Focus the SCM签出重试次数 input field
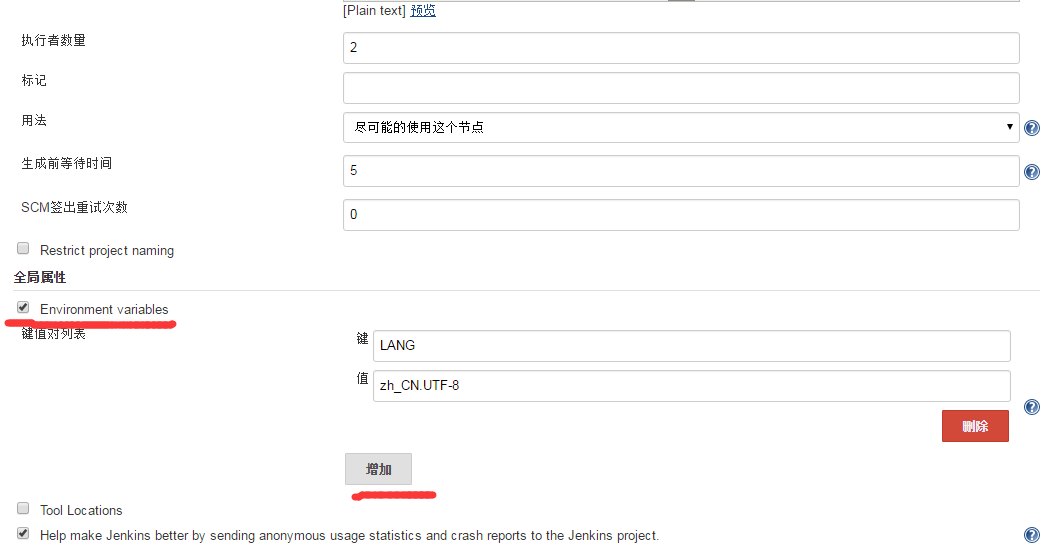Viewport: 1052px width, 556px height. tap(681, 215)
